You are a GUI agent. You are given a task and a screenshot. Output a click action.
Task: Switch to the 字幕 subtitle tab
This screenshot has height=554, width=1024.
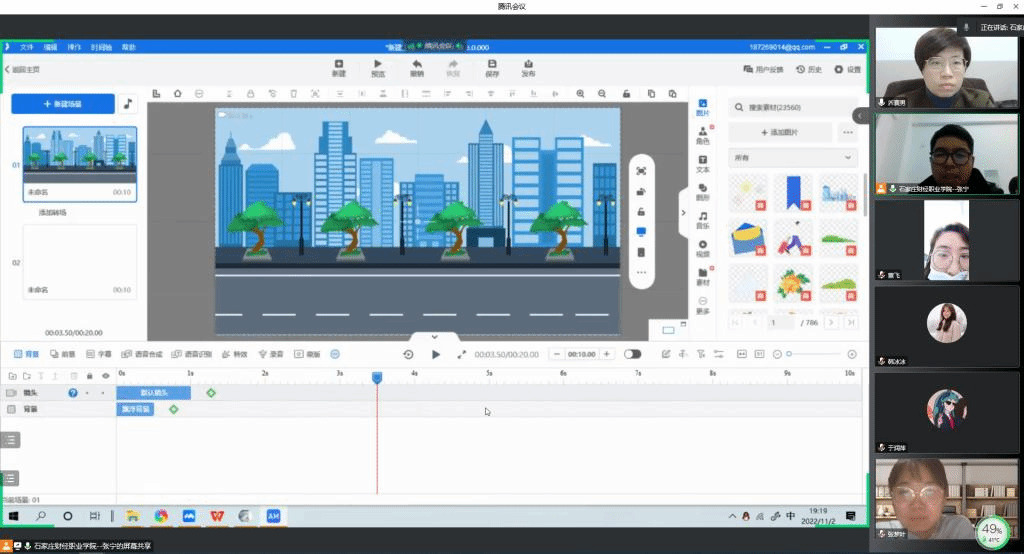(x=99, y=354)
